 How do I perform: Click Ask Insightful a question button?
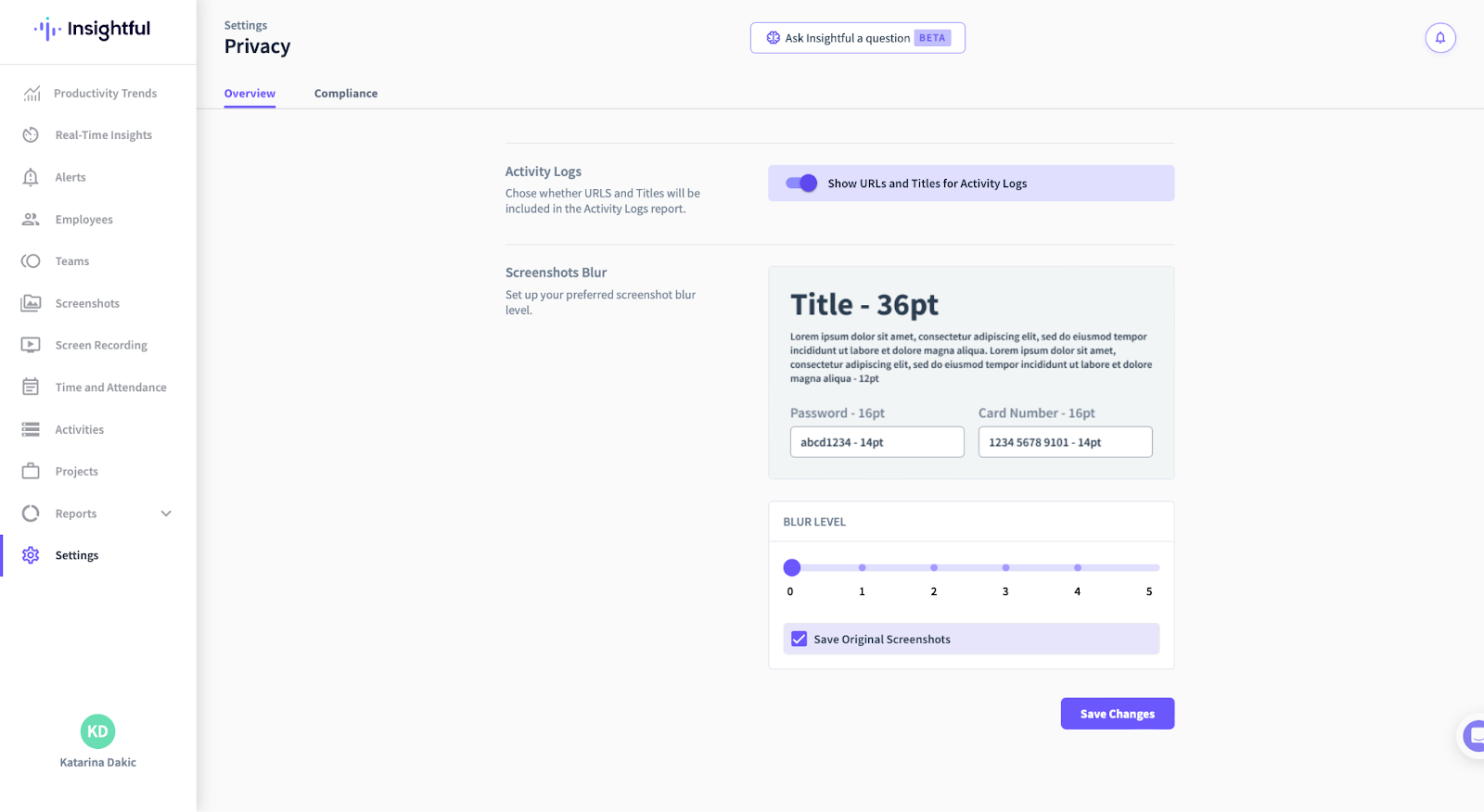click(x=858, y=38)
